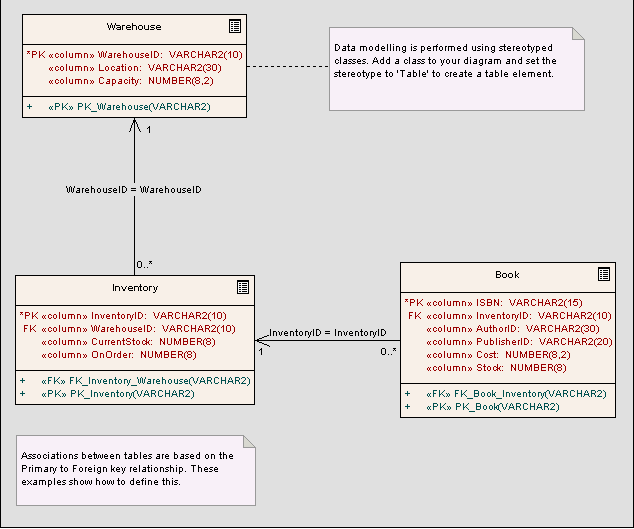Select the InventoryID = InventoryID association label
634x529 pixels.
(x=327, y=332)
